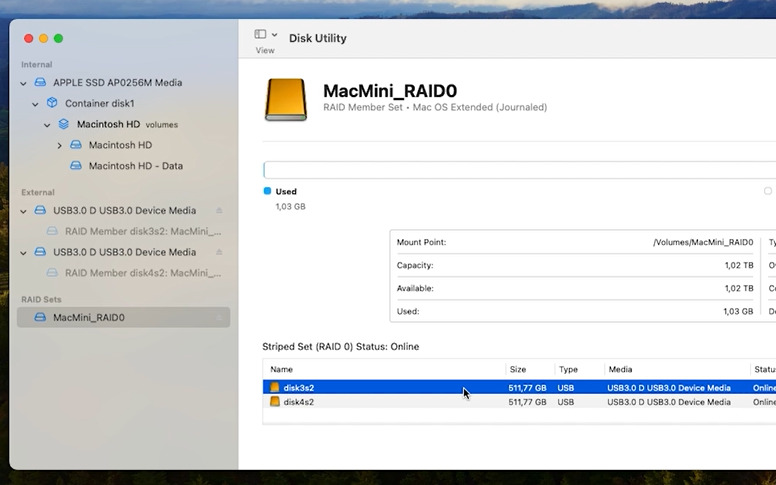The image size is (776, 485).
Task: Select the disk4s2 row in member table
Action: 519,402
